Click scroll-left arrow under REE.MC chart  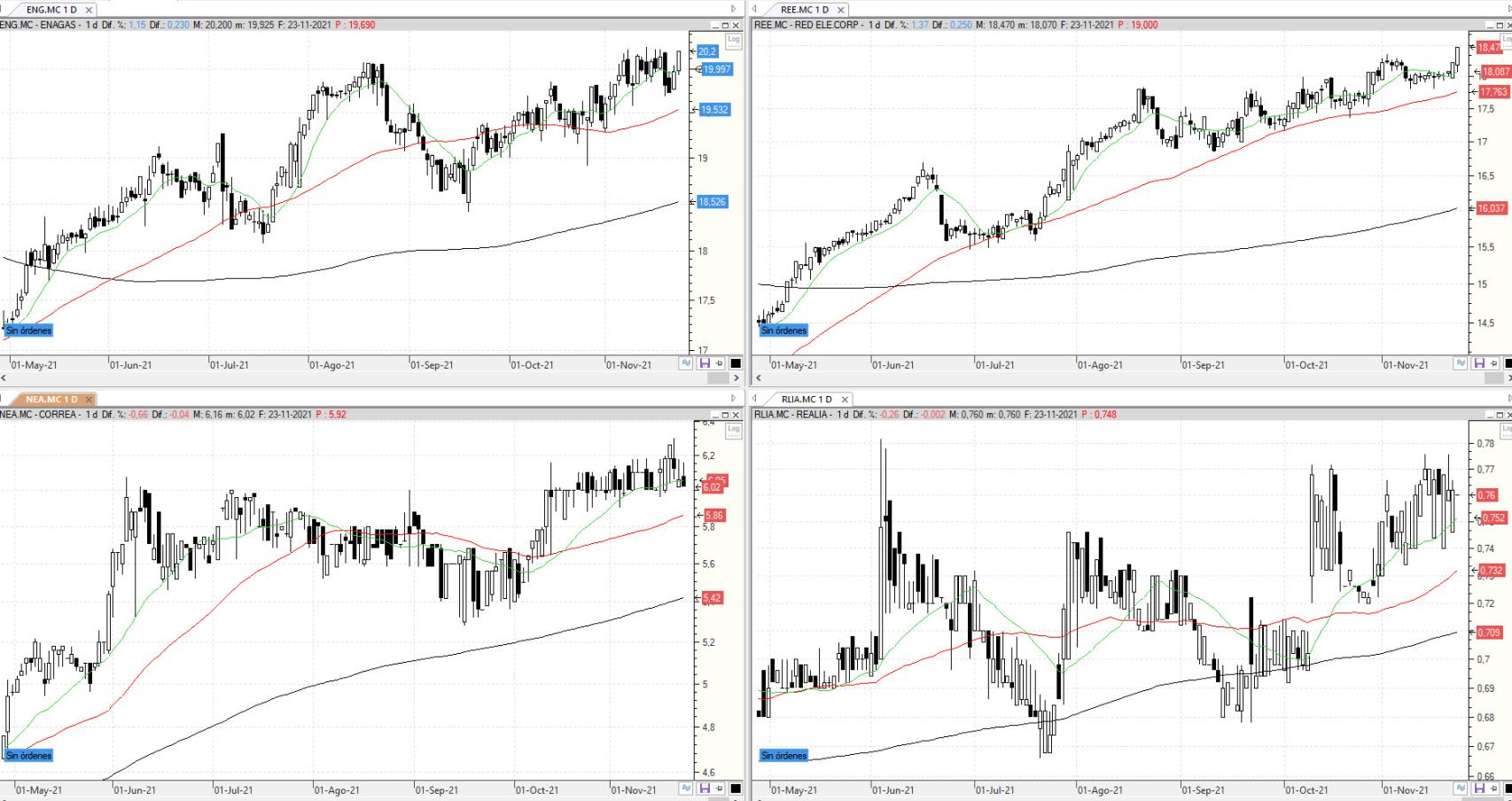tap(758, 378)
